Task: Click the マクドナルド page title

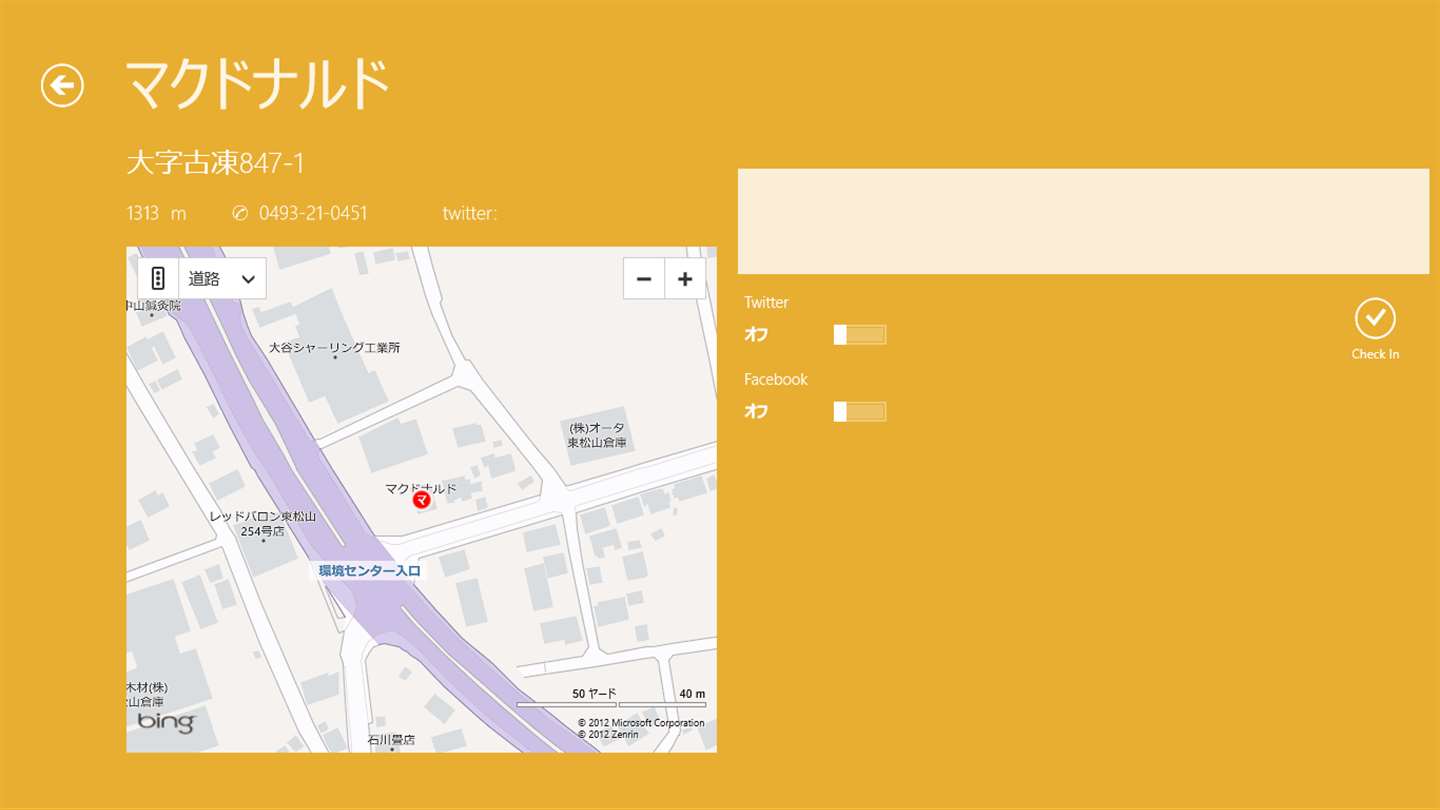Action: click(257, 85)
